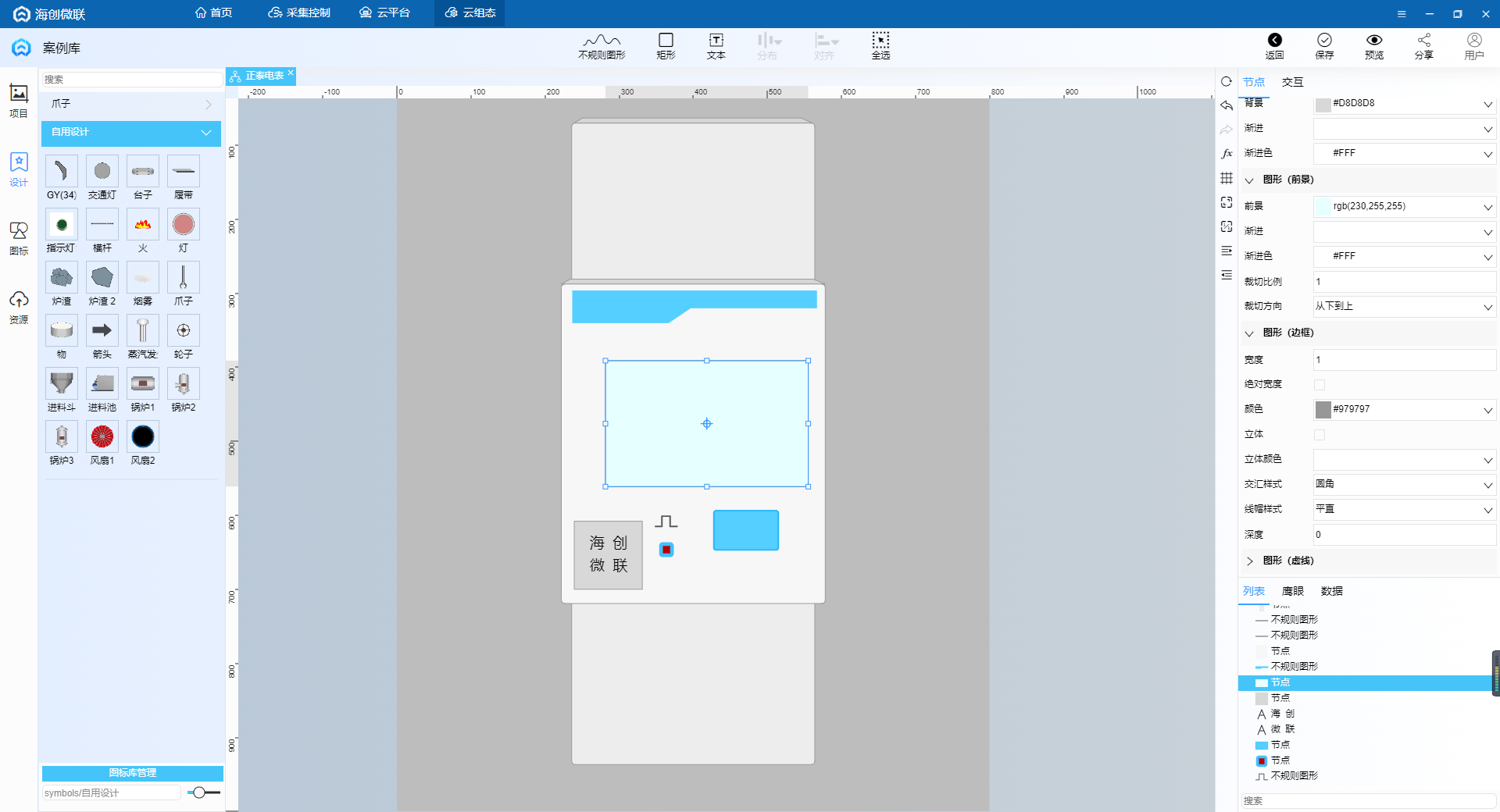The height and width of the screenshot is (812, 1500).
Task: Click the save (保存) icon
Action: [x=1324, y=46]
